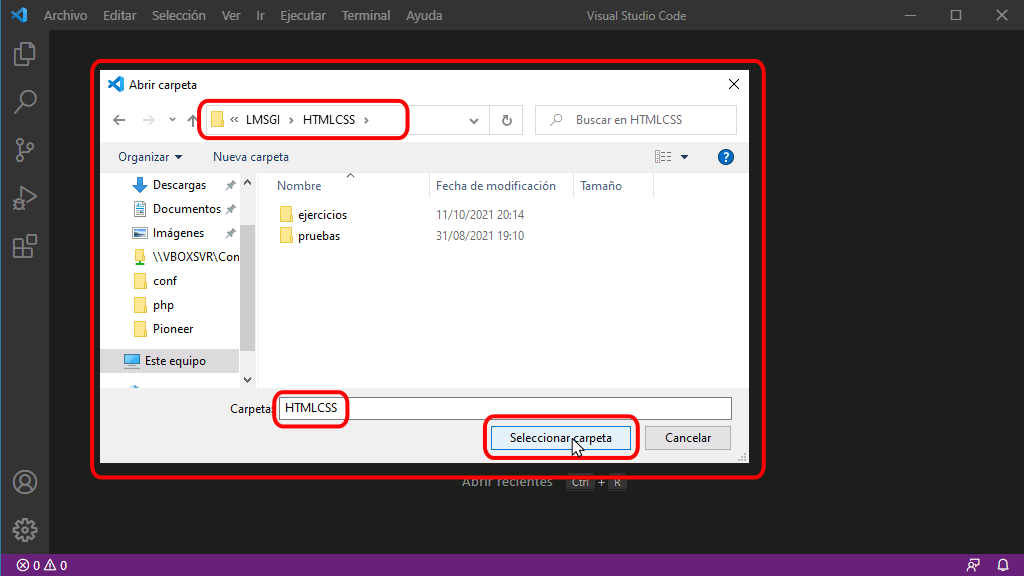Screen dimensions: 1024x576
Task: Open notifications bell in status bar
Action: [1003, 566]
